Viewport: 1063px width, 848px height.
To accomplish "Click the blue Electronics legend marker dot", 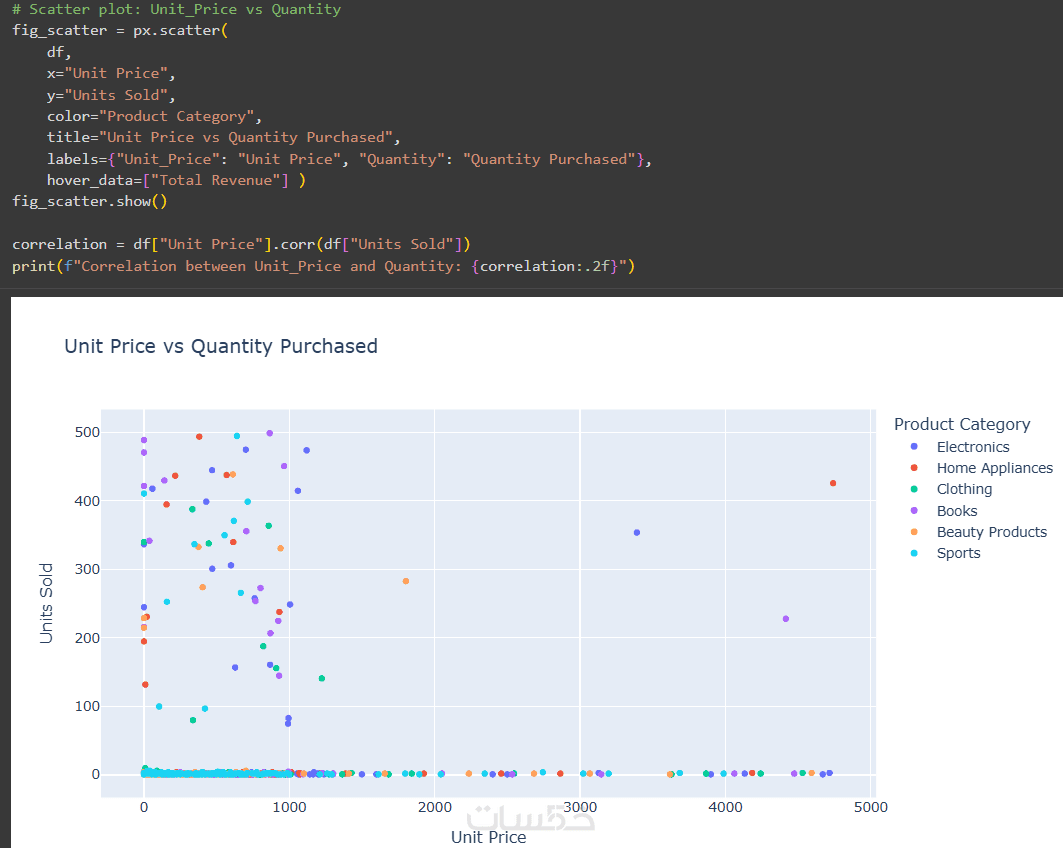I will 913,447.
